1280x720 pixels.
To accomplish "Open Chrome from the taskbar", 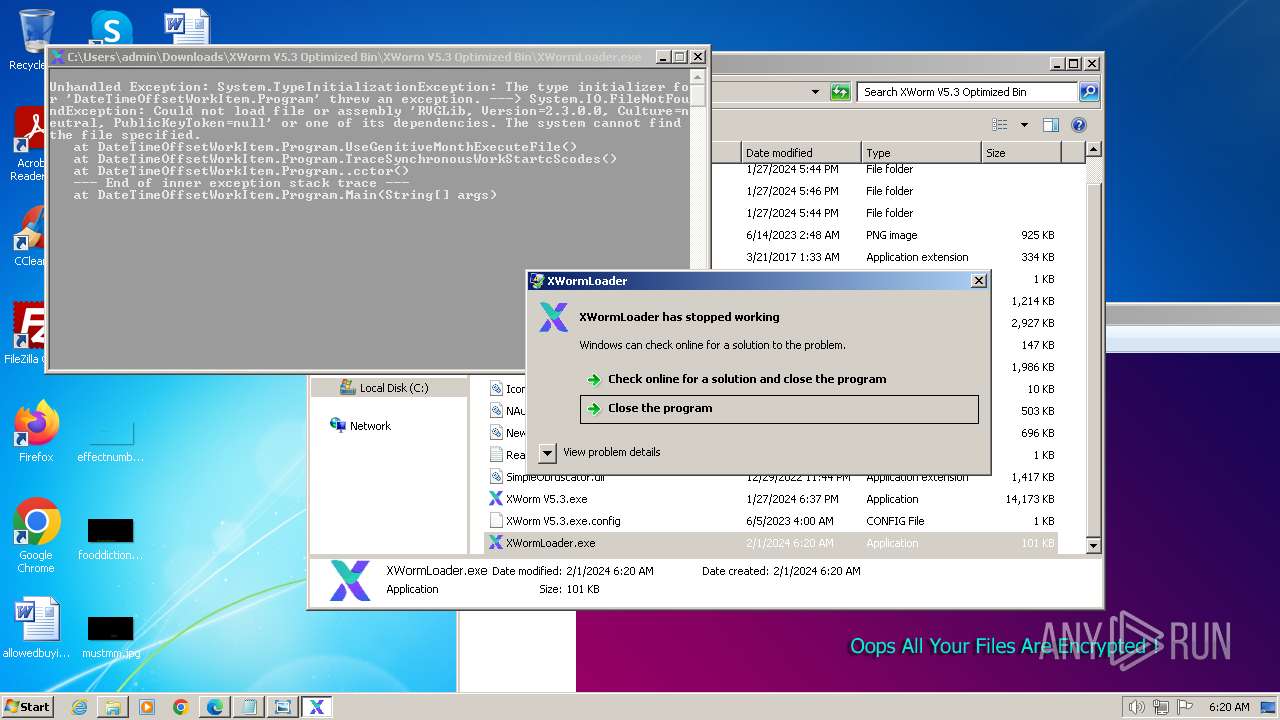I will coord(181,707).
